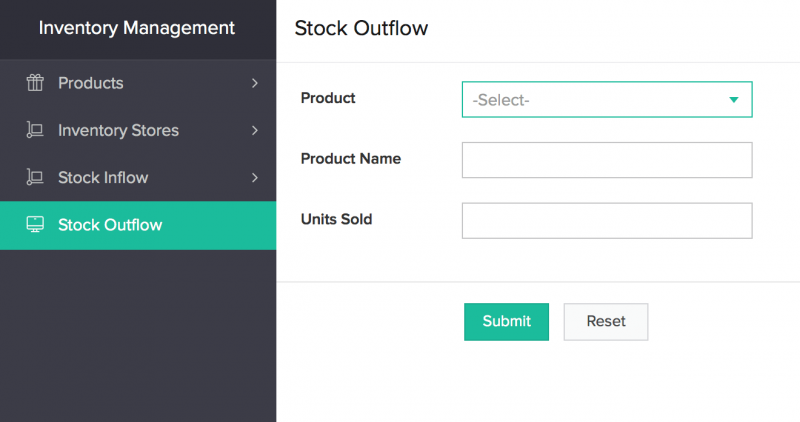Select the highlighted Stock Outflow sidebar label
The height and width of the screenshot is (422, 800).
point(110,225)
